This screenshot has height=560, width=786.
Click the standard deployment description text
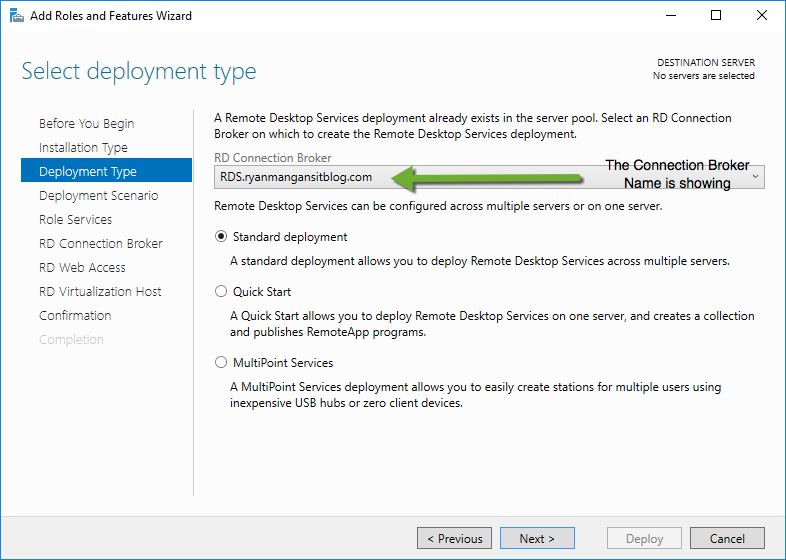tap(480, 261)
